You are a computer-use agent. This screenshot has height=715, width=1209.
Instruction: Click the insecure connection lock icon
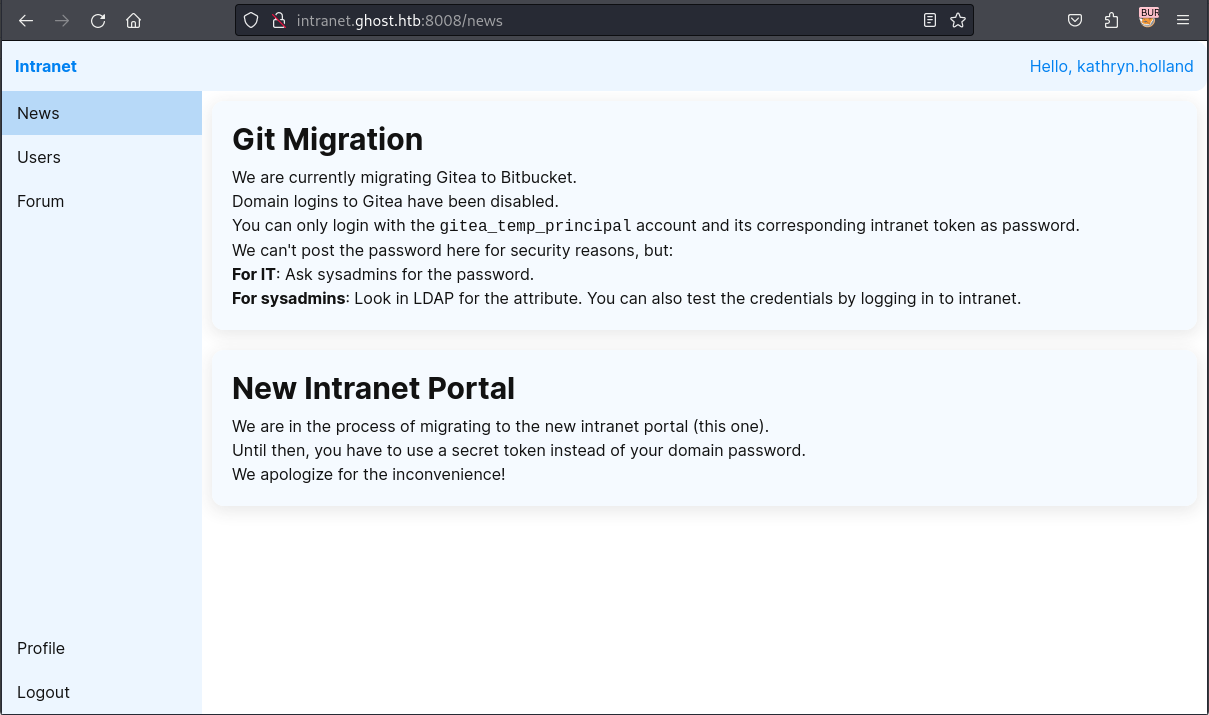pos(279,20)
